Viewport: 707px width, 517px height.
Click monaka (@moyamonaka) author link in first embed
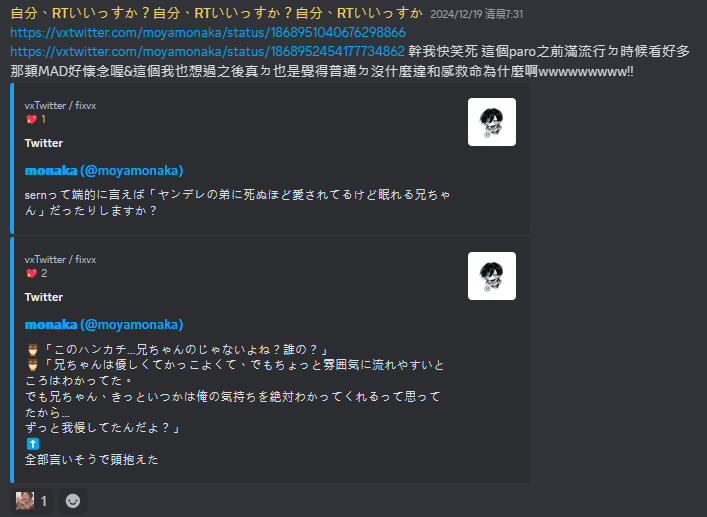click(104, 171)
